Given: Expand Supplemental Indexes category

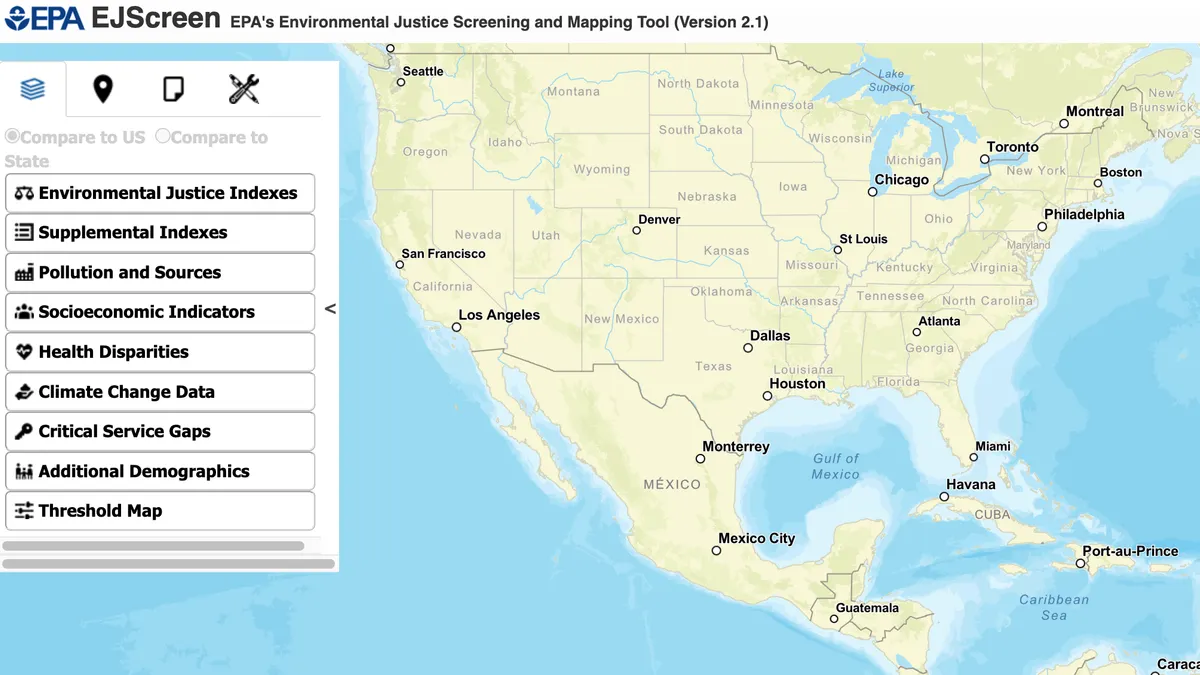Looking at the screenshot, I should point(160,232).
